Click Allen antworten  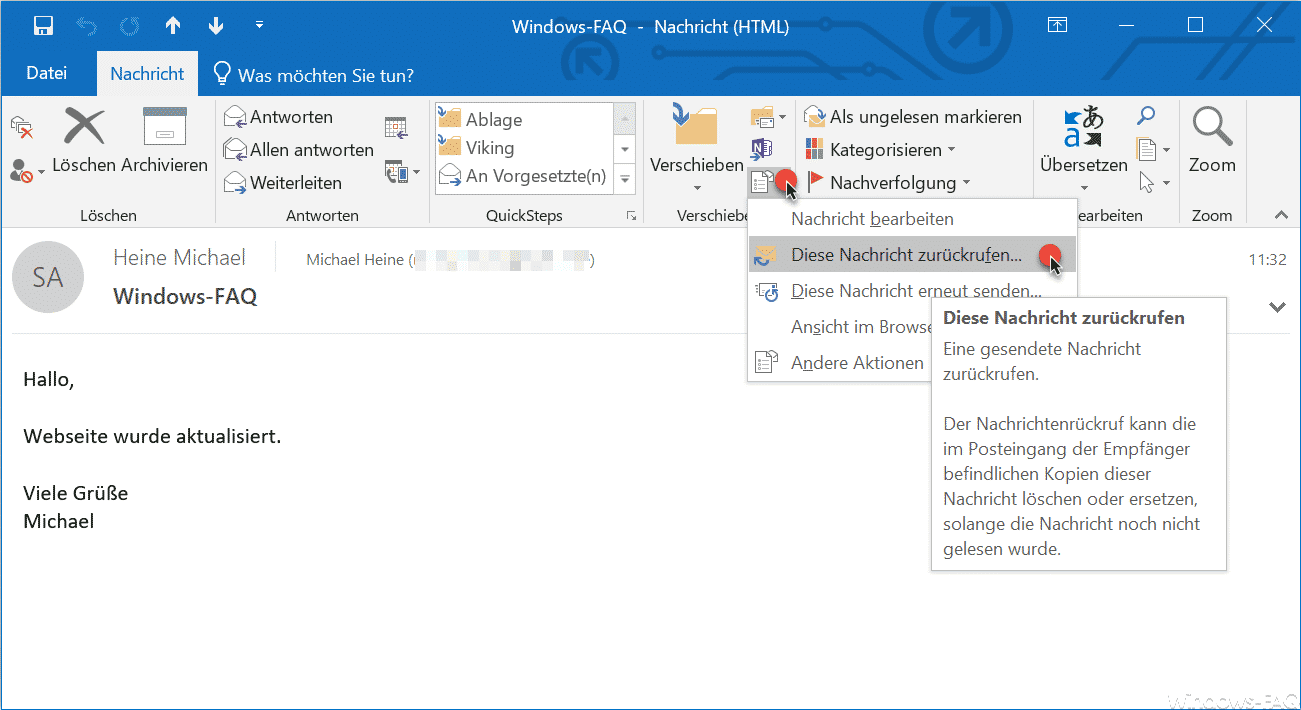point(298,150)
